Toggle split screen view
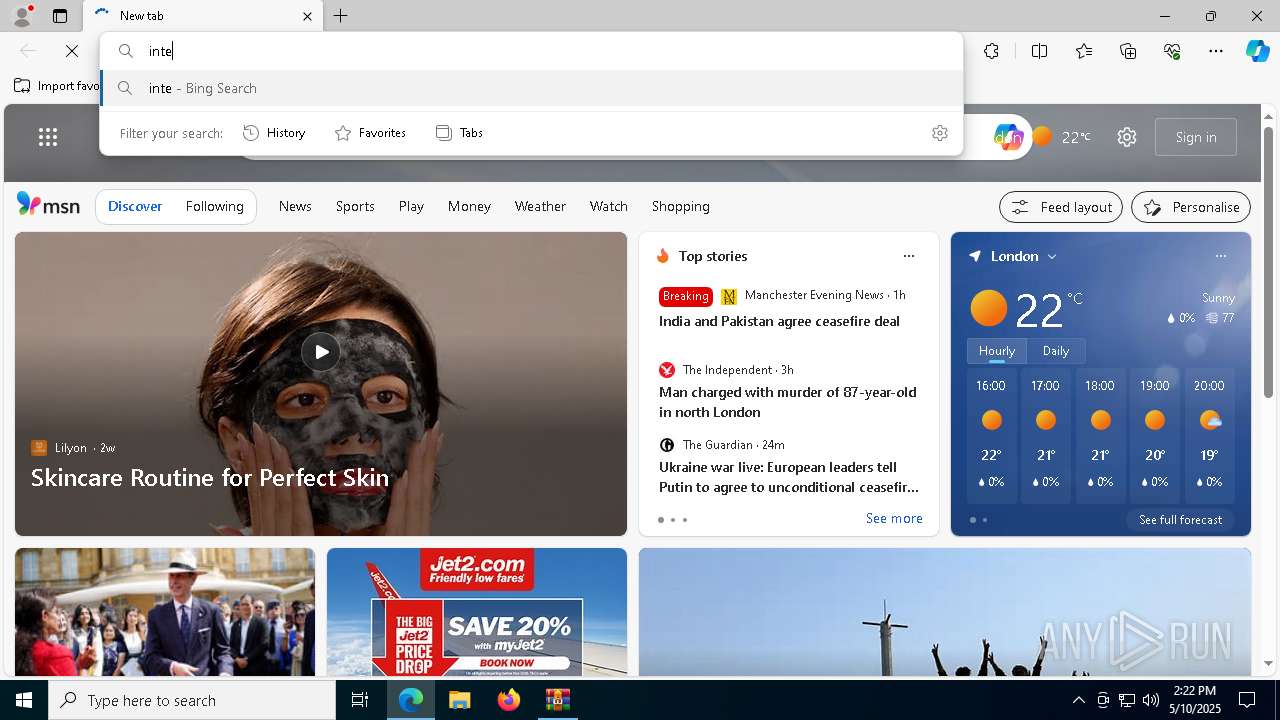This screenshot has width=1280, height=720. (x=1039, y=51)
